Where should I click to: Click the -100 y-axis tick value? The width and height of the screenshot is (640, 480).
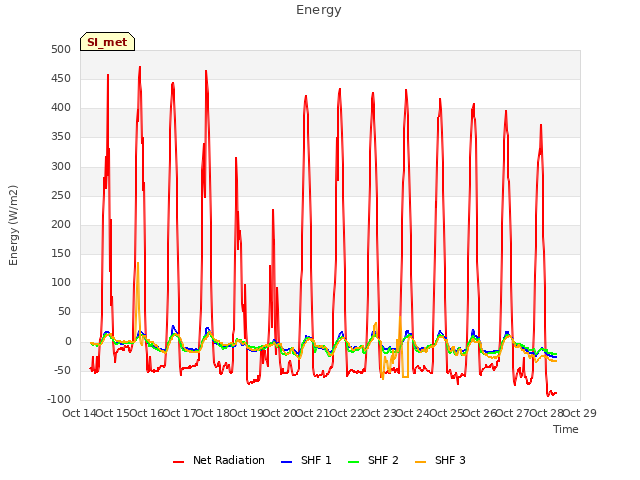pyautogui.click(x=59, y=399)
